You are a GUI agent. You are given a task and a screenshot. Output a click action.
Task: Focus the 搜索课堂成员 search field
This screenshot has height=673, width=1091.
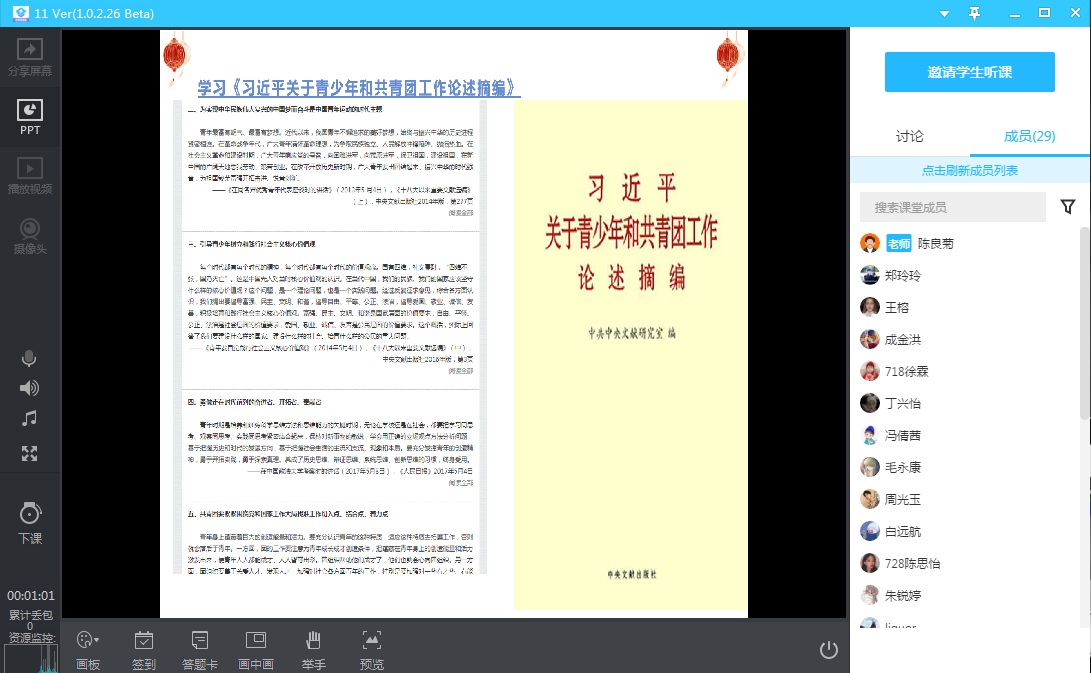click(x=953, y=207)
